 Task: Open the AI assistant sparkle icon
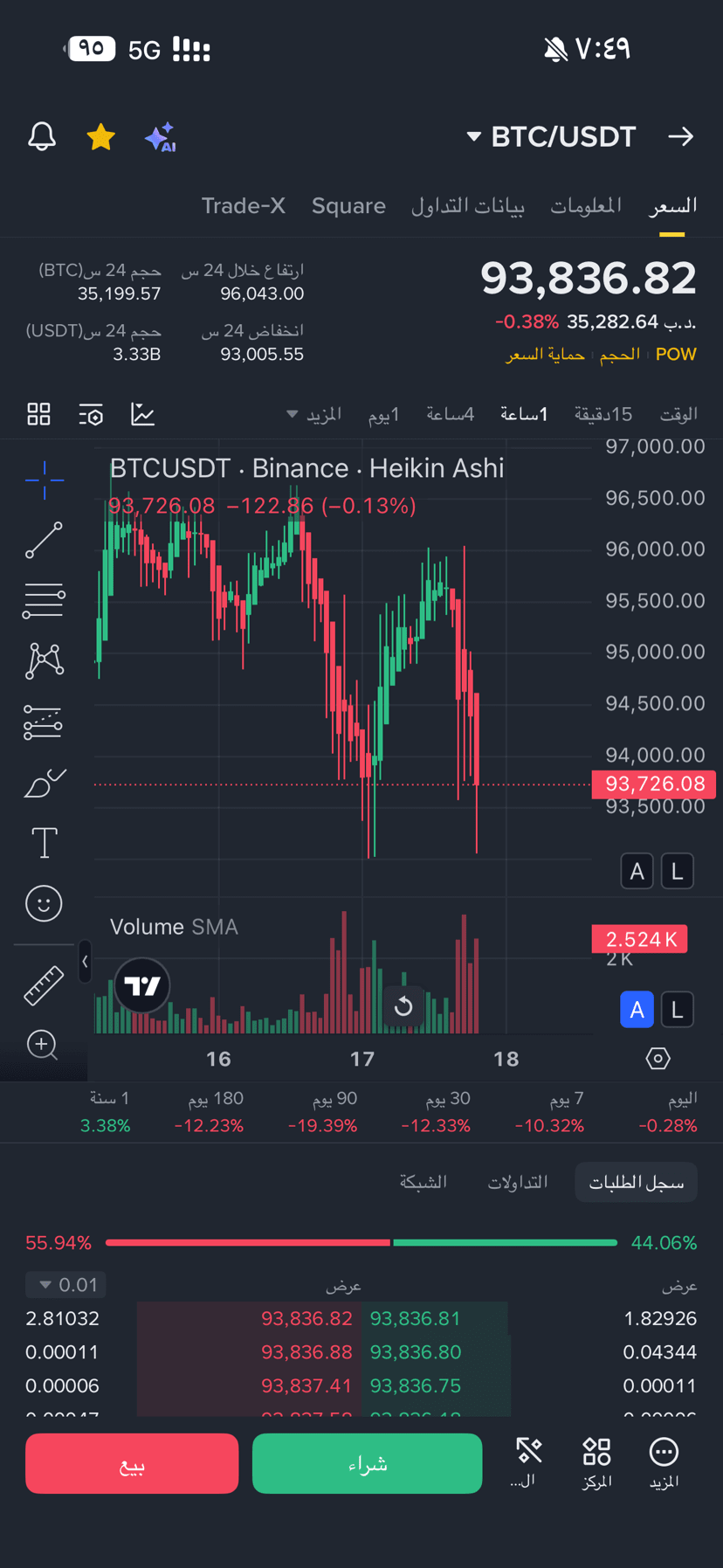161,137
